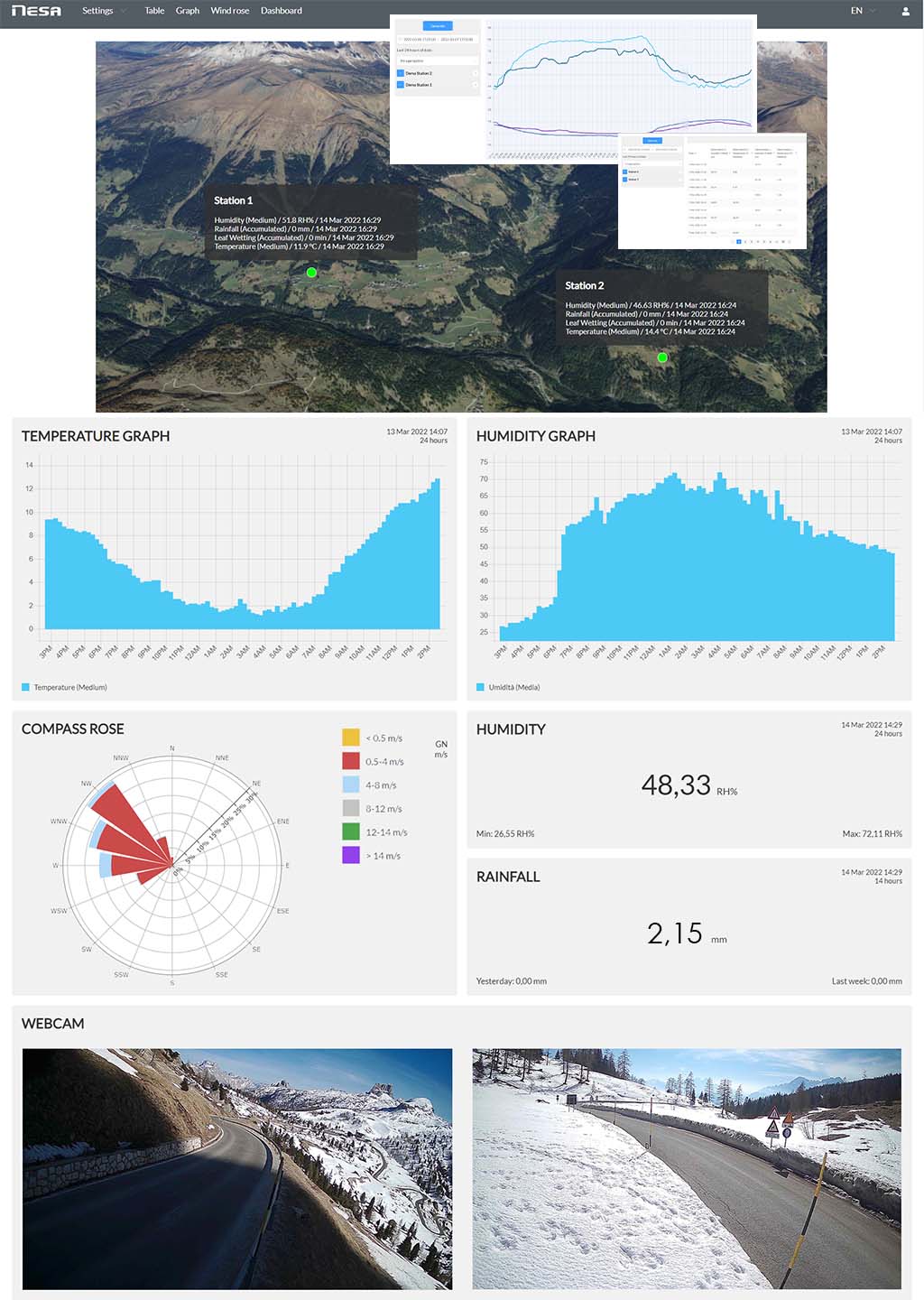The width and height of the screenshot is (924, 1300).
Task: Toggle the Demo Station 2 checkbox
Action: coord(401,73)
